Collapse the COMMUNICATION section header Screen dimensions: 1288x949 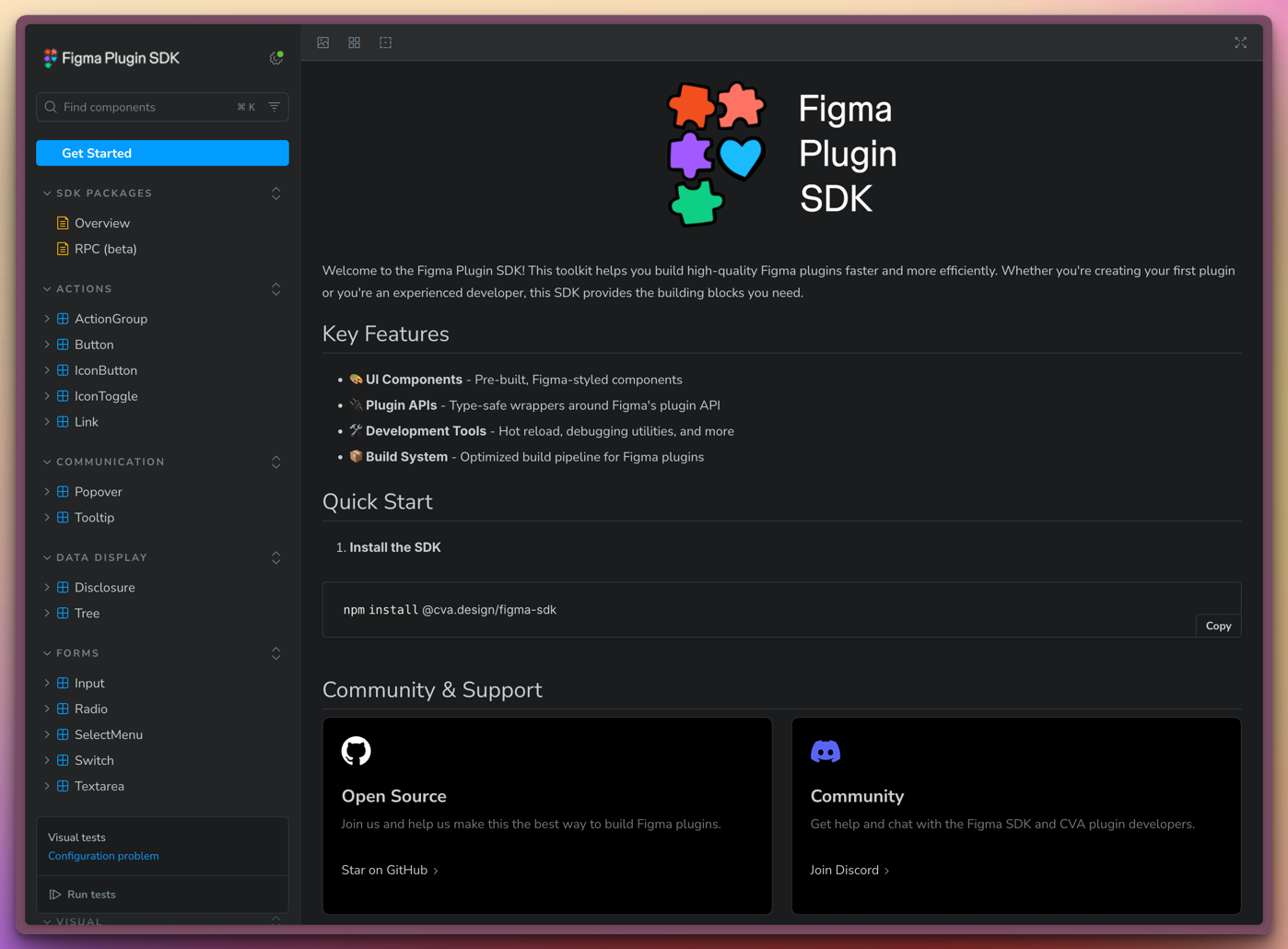point(104,463)
